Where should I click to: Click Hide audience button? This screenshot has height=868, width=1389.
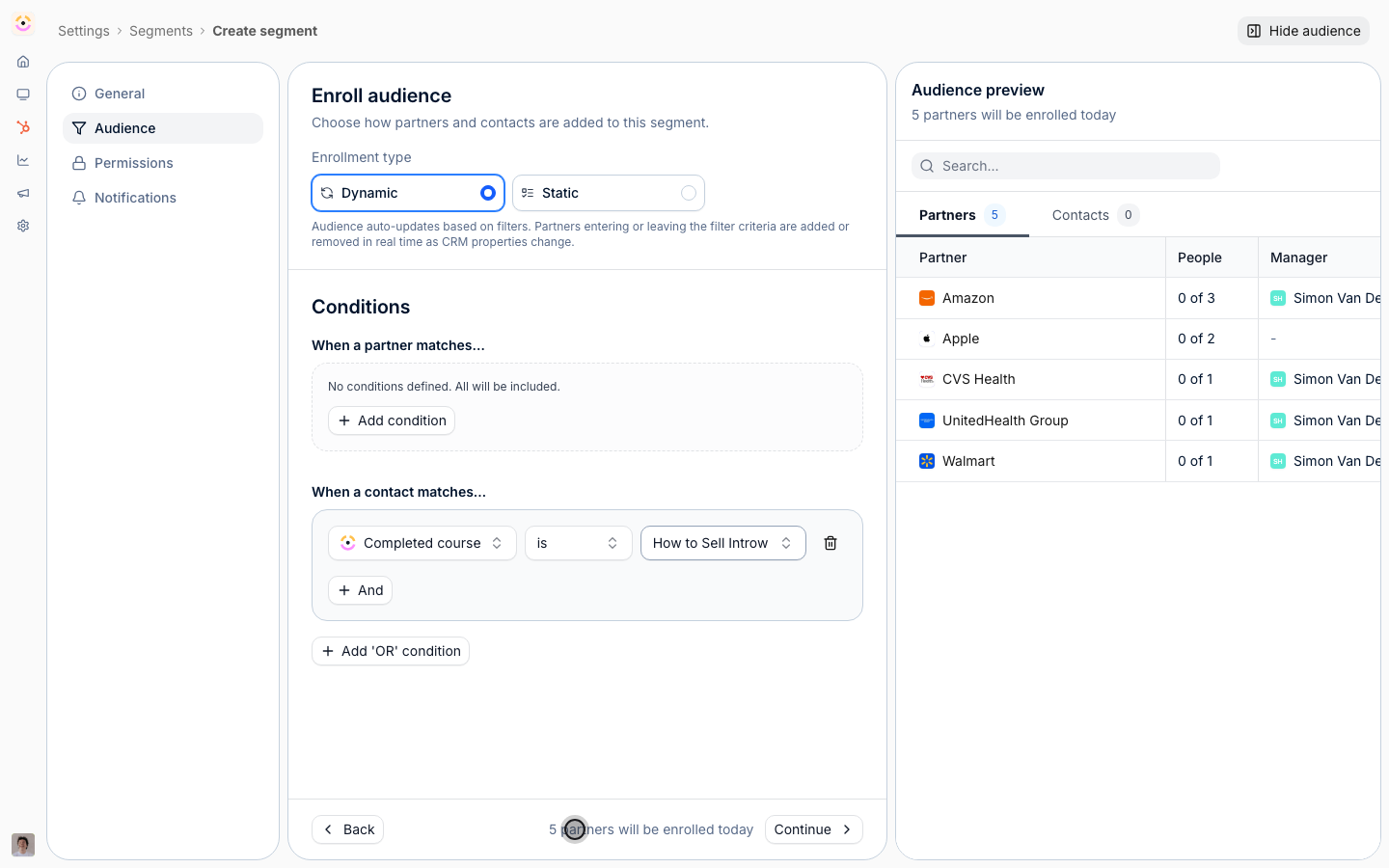click(1303, 31)
